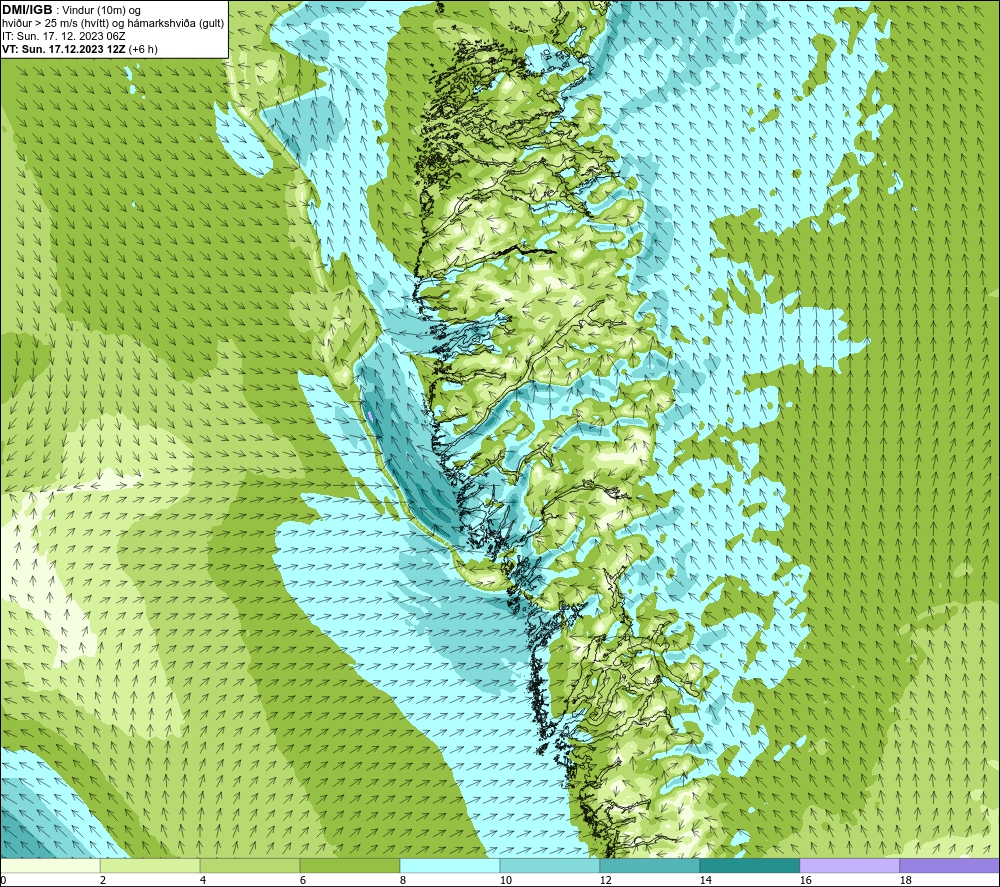The image size is (1000, 887).
Task: Click the 6–8 m/s olive green legend swatch
Action: point(349,865)
